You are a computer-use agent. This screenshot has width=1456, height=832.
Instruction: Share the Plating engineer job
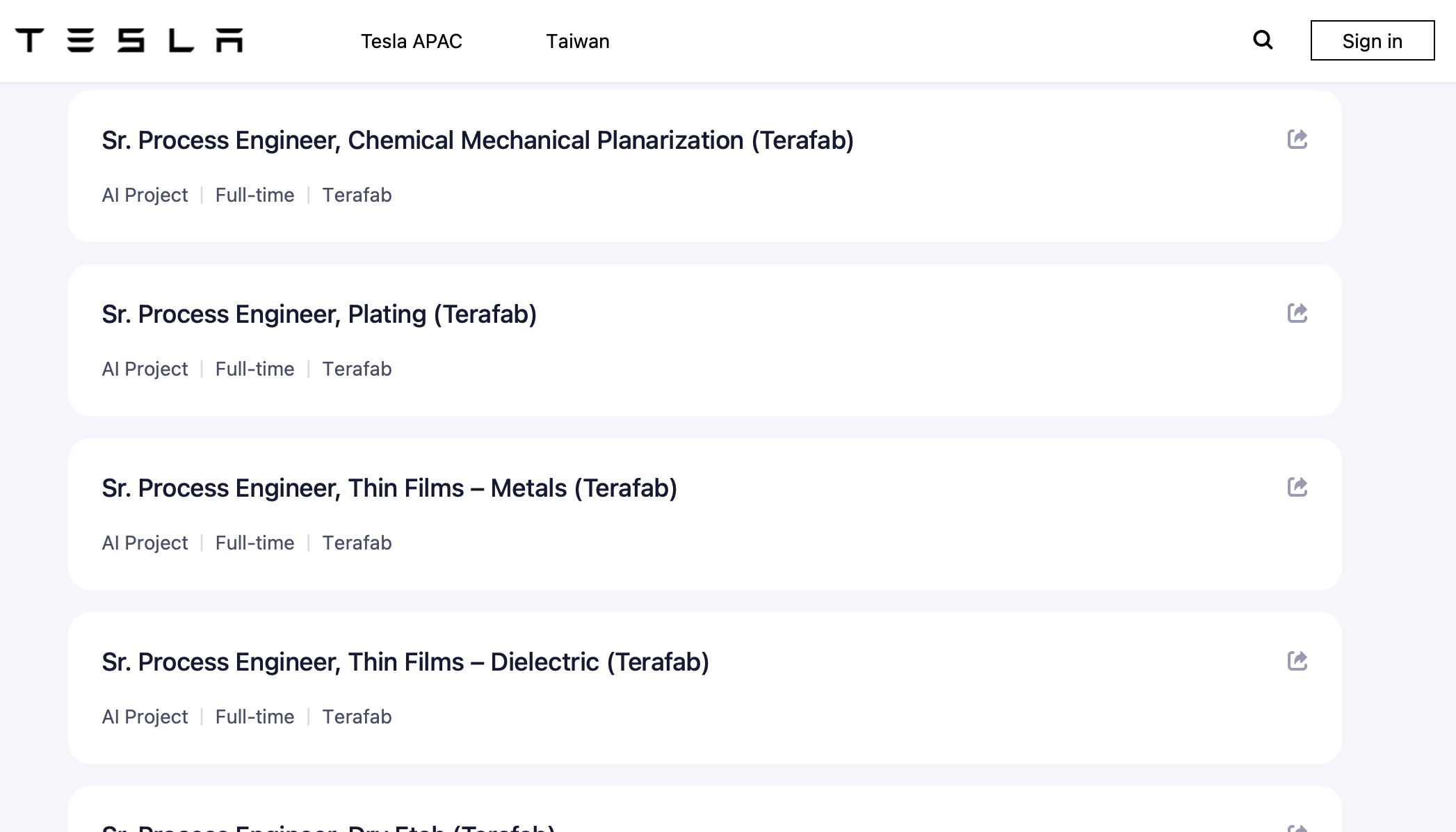point(1297,313)
